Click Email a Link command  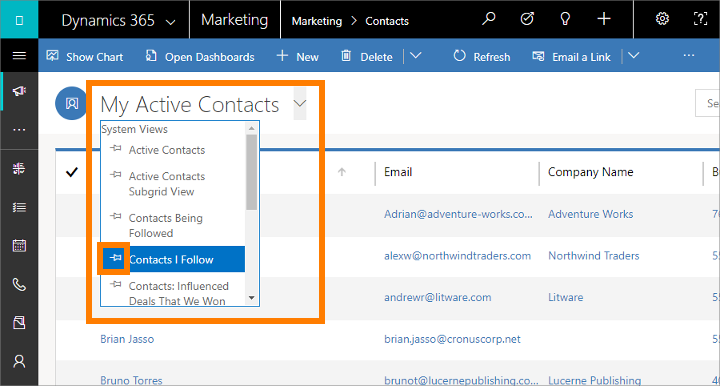click(x=571, y=56)
